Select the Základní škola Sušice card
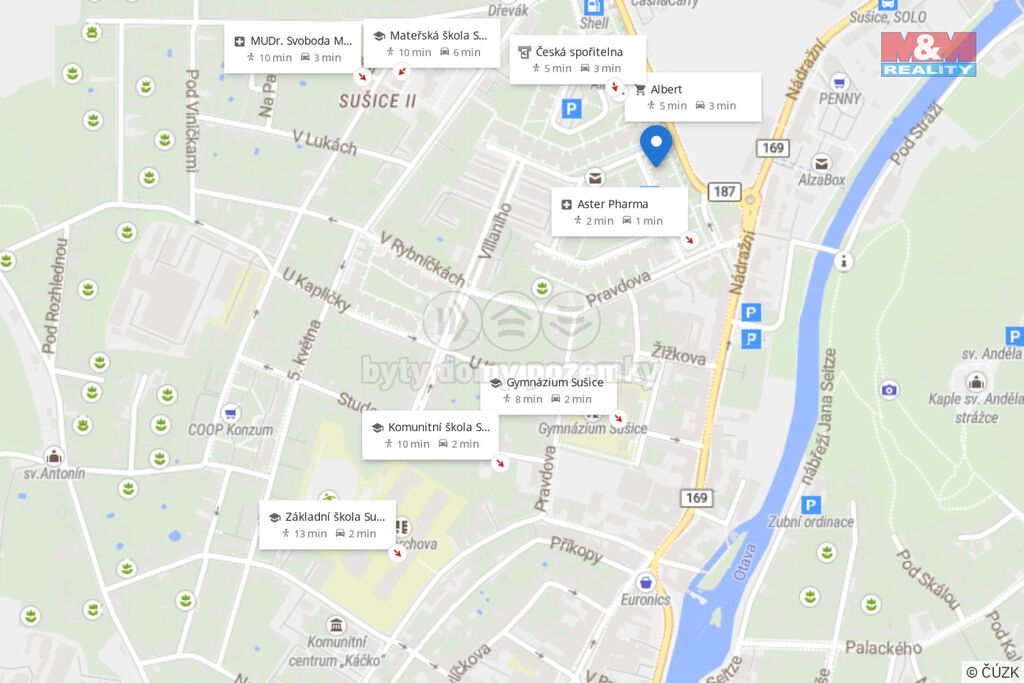 coord(327,525)
